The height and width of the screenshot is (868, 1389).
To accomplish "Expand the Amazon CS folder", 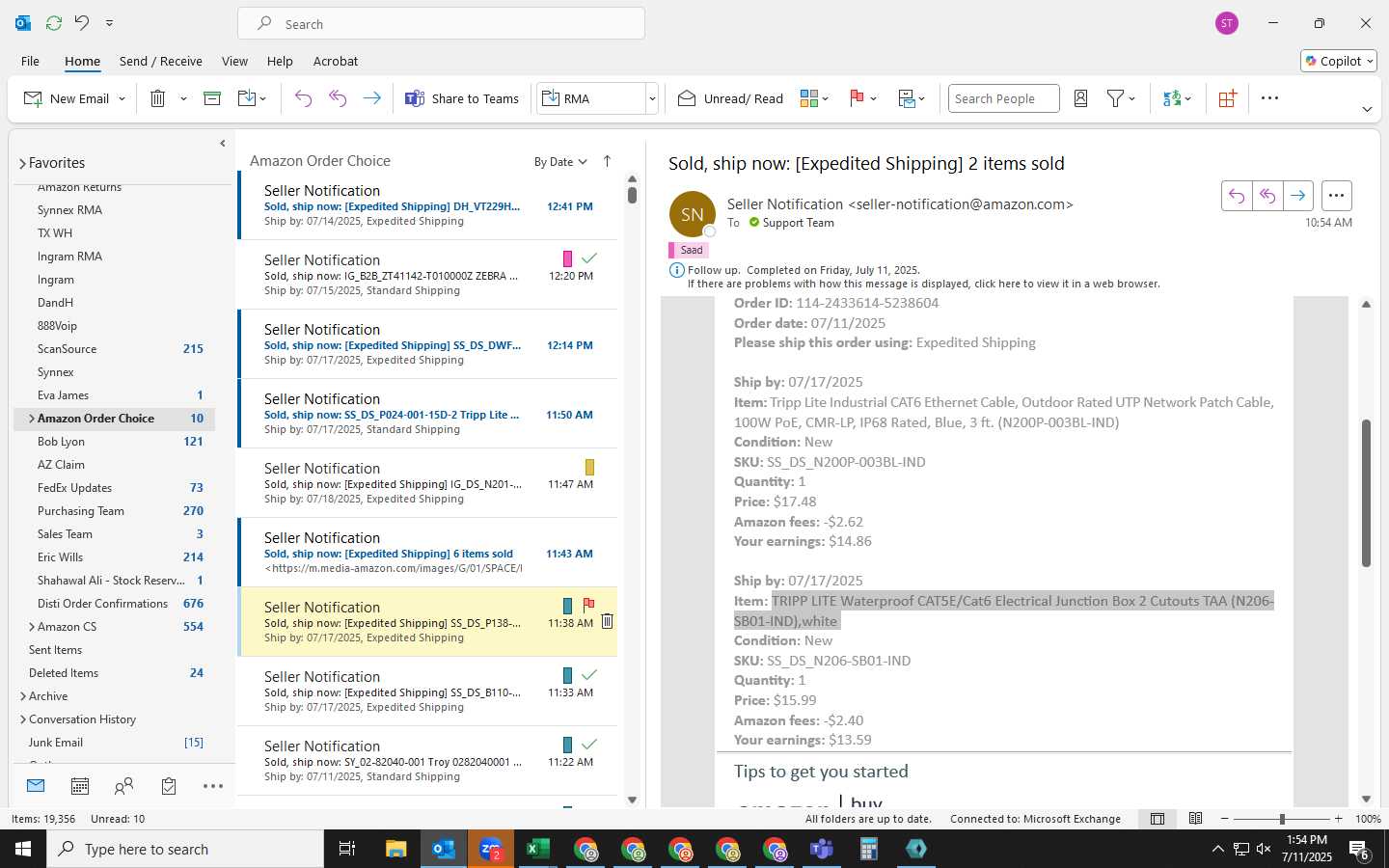I will [32, 627].
